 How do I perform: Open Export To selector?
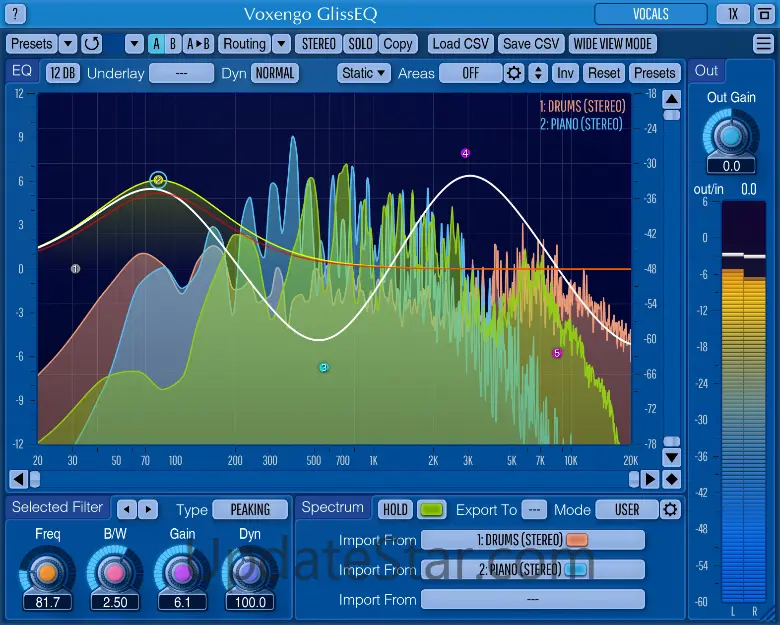(534, 510)
